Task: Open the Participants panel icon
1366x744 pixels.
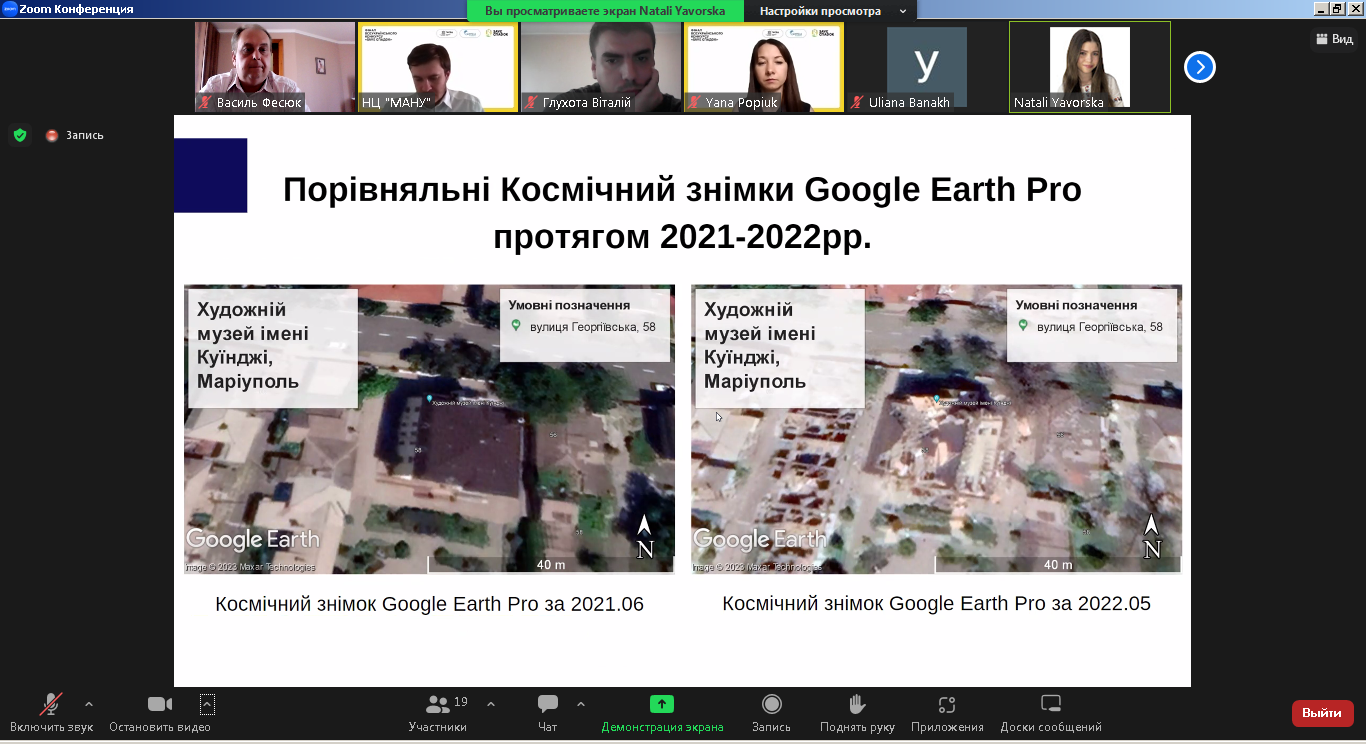Action: [438, 704]
